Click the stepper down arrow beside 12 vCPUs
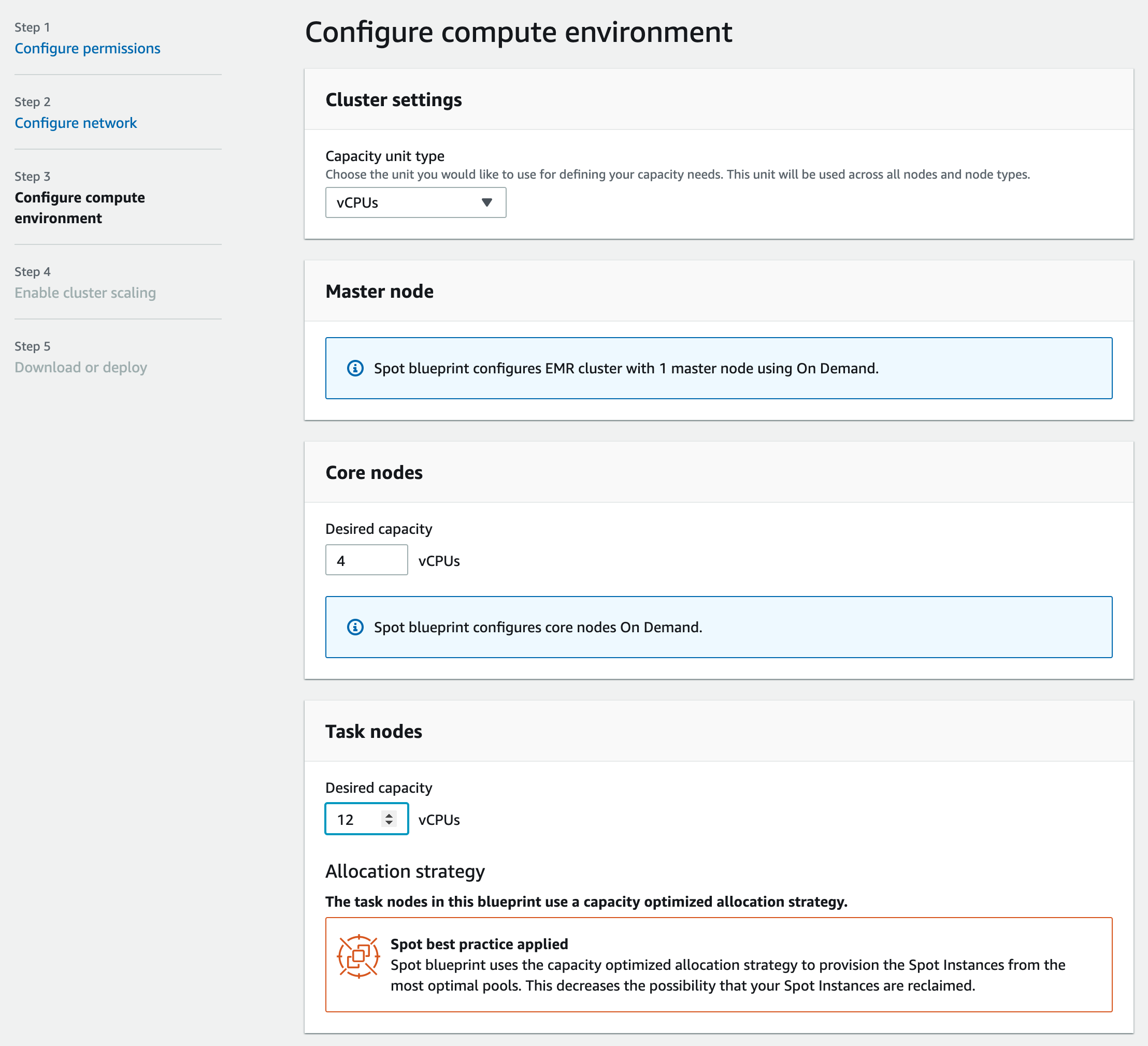 coord(388,824)
